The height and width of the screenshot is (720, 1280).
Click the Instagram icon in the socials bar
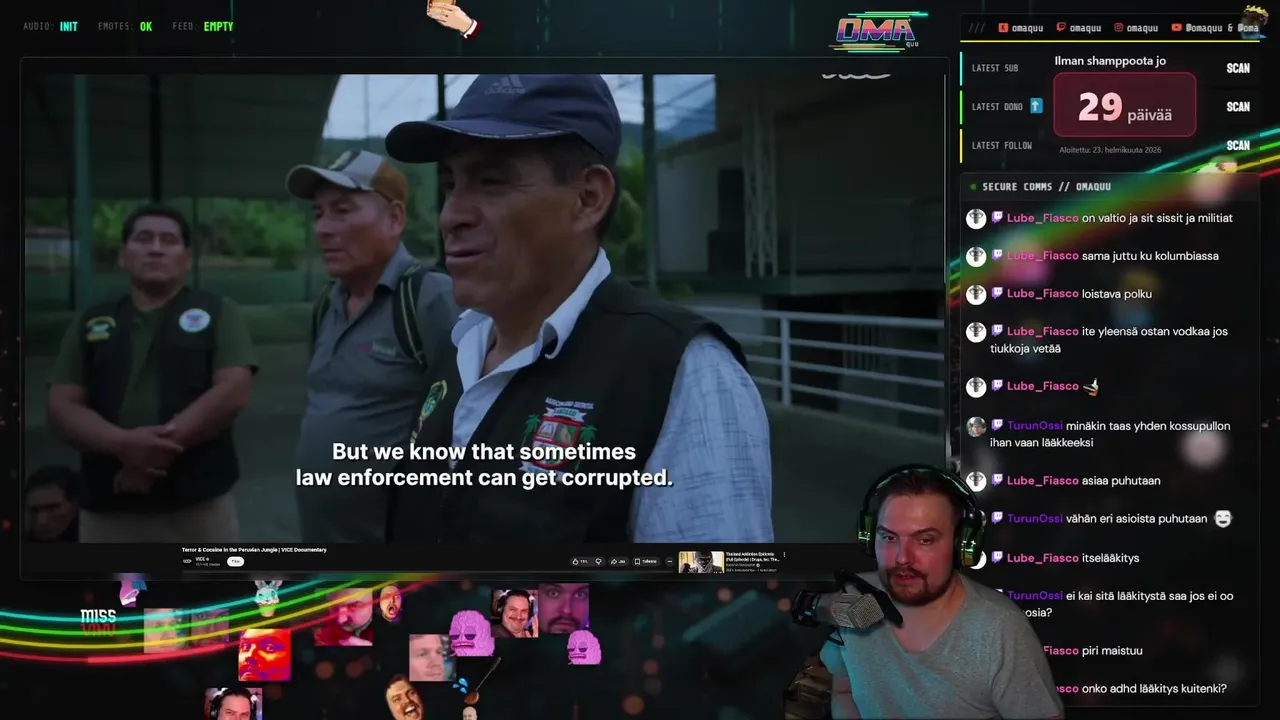pyautogui.click(x=1120, y=28)
